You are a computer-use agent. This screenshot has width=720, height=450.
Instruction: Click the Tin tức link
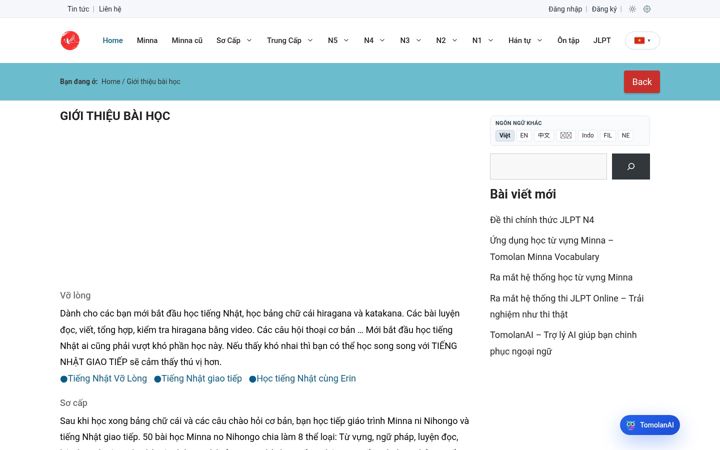click(78, 9)
